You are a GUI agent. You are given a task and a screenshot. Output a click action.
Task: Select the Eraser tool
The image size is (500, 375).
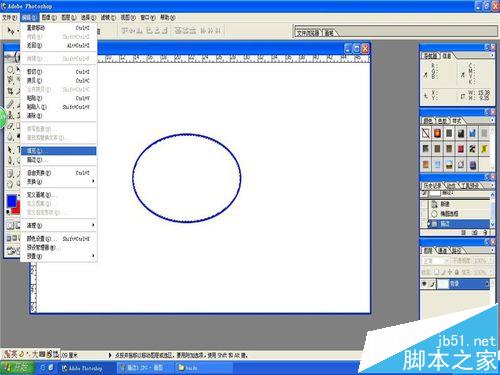(x=10, y=126)
